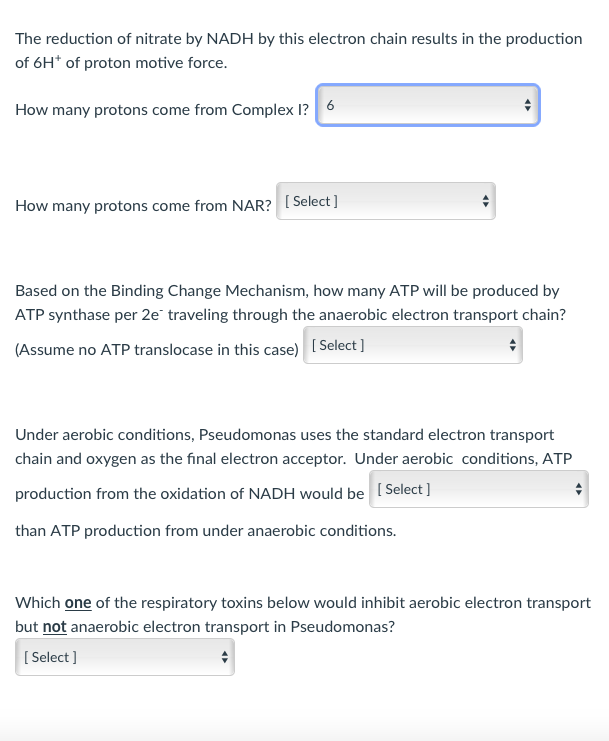The width and height of the screenshot is (609, 741).
Task: Click the "(Assume no ATP translocase in this case)" note
Action: click(x=157, y=350)
